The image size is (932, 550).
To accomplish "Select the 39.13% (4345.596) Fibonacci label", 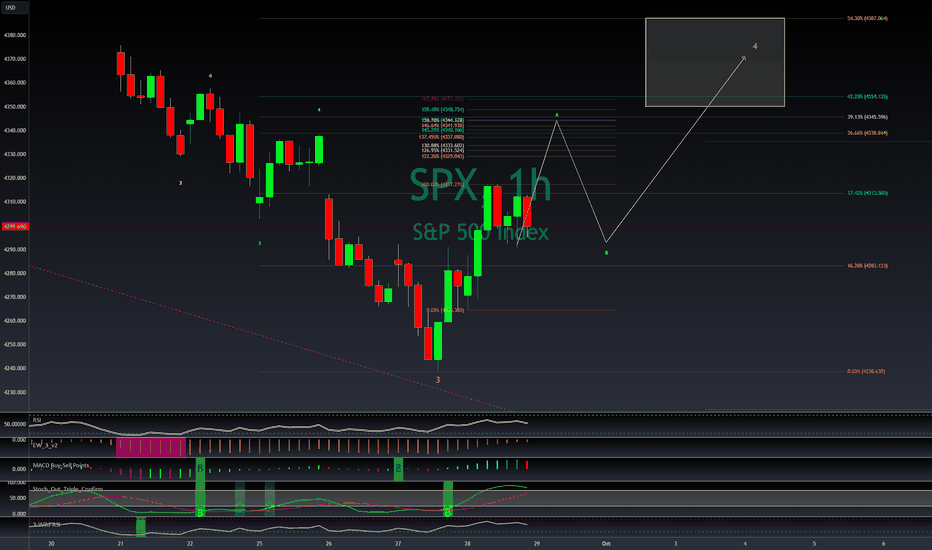I will (867, 117).
